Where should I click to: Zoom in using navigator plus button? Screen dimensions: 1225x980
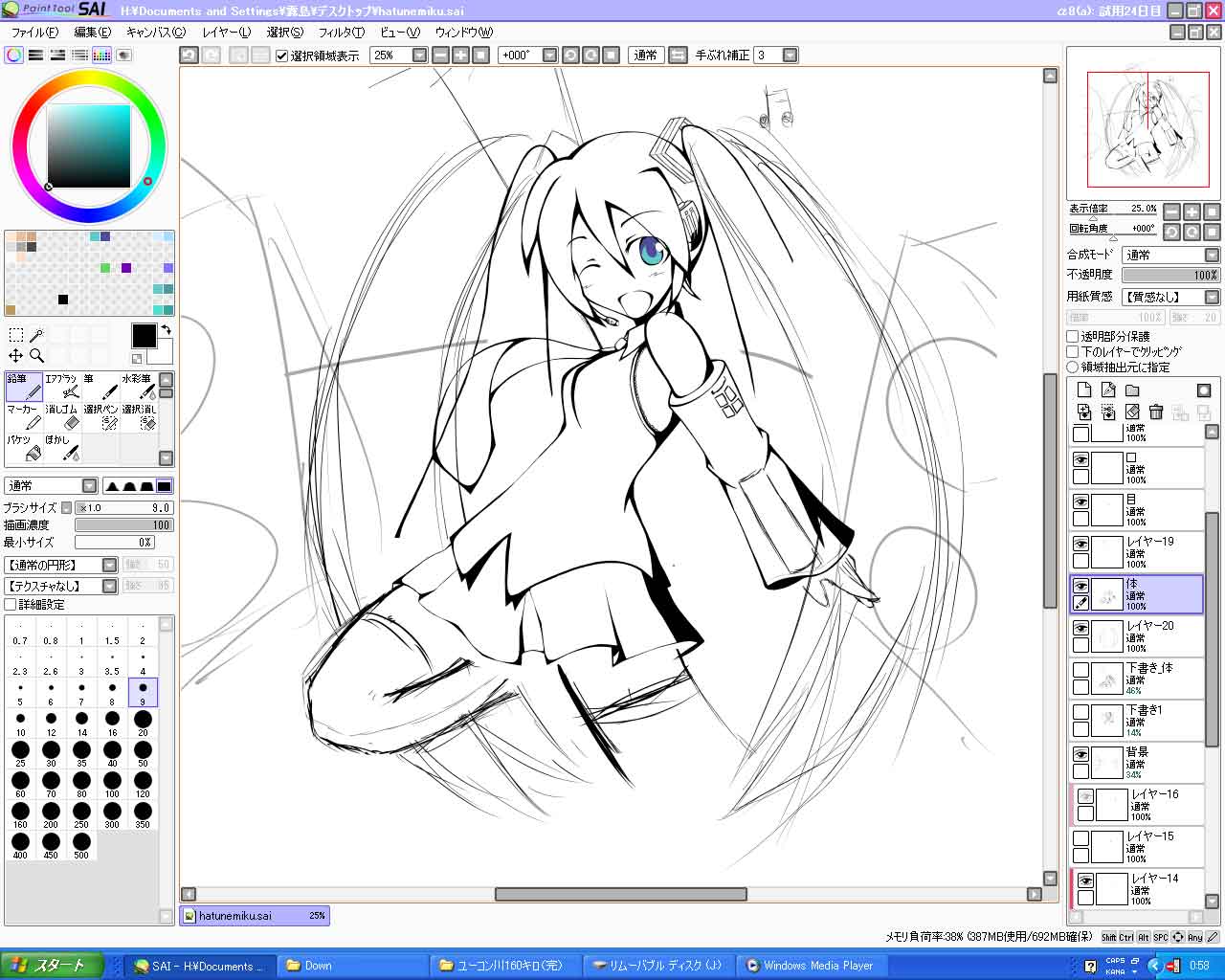coord(1192,211)
